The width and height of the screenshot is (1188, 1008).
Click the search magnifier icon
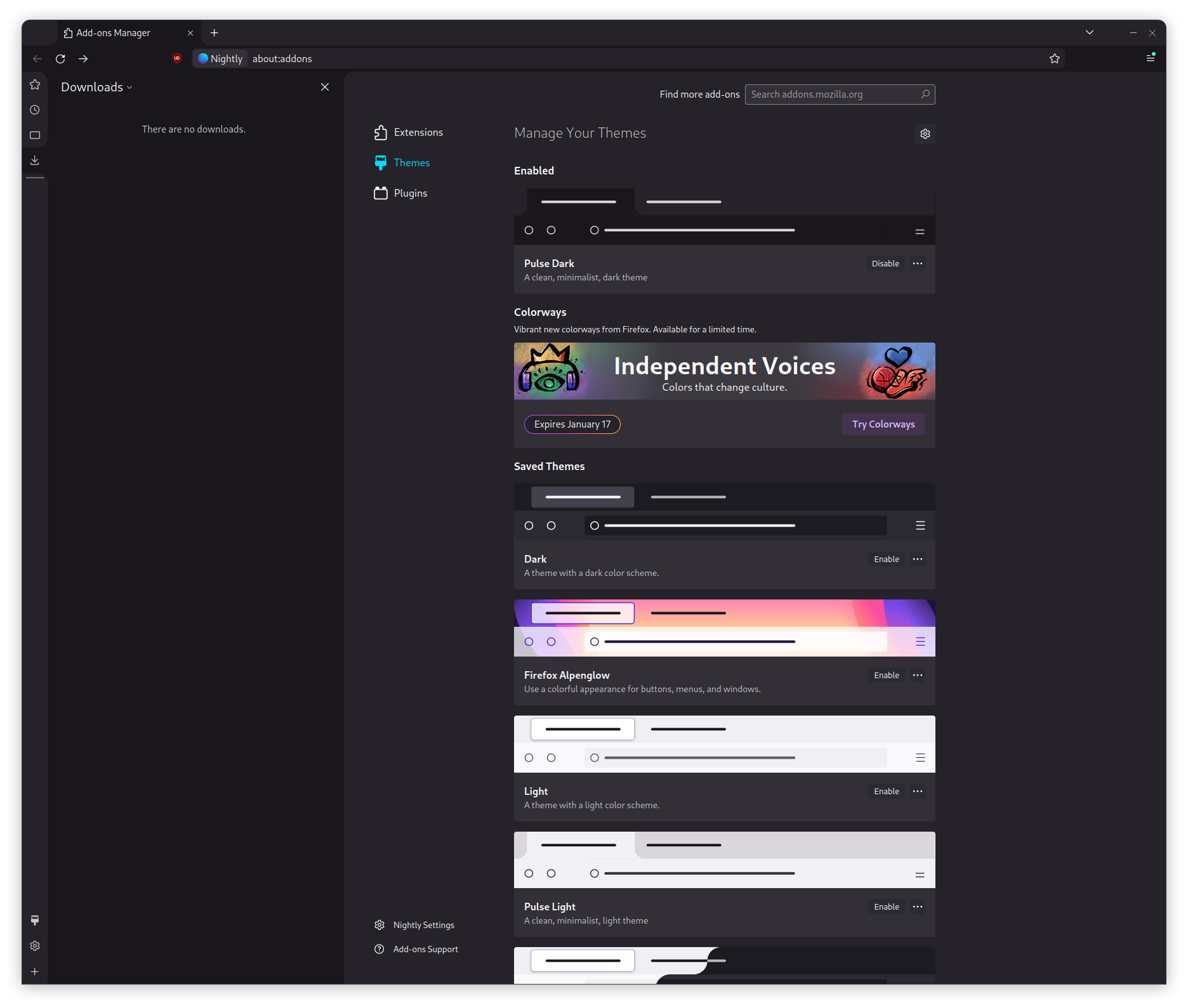pos(925,94)
